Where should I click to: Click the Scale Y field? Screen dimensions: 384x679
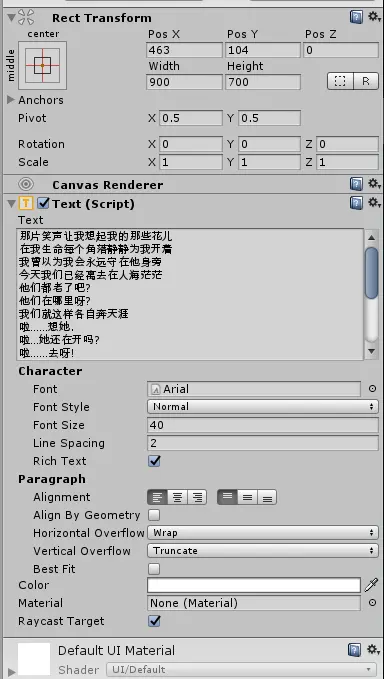click(269, 162)
